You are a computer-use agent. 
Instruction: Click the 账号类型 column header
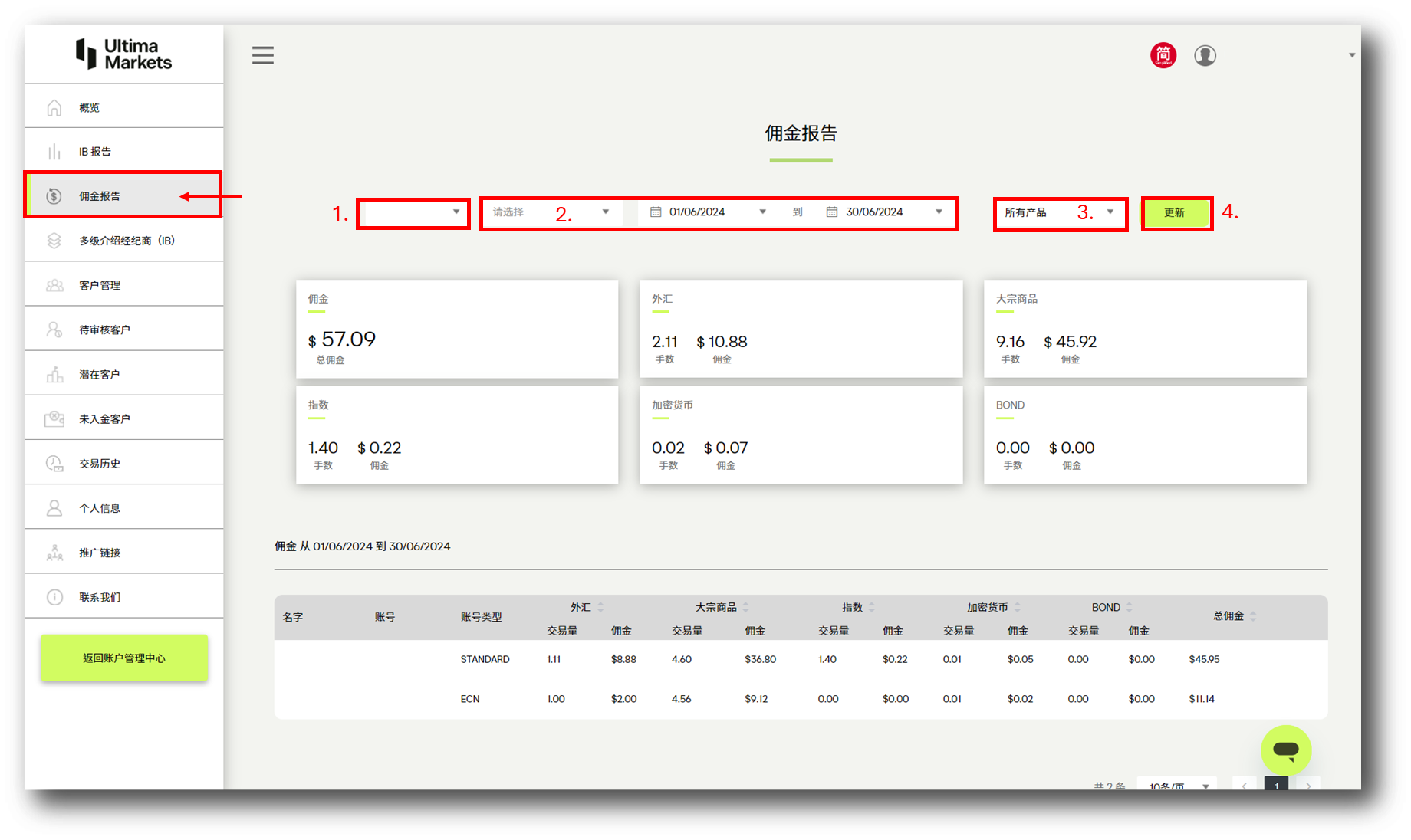coord(482,617)
